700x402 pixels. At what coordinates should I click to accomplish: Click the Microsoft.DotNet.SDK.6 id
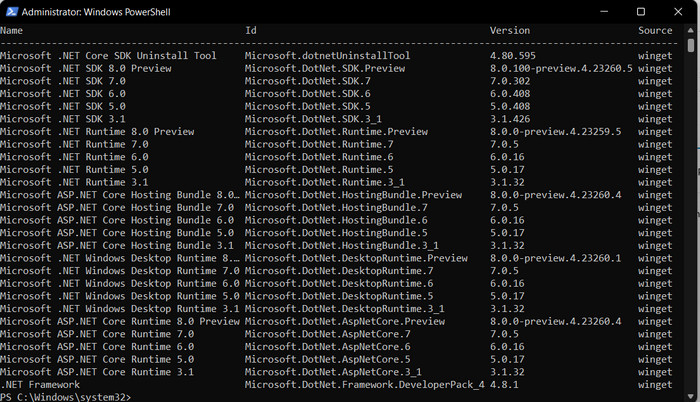click(x=308, y=94)
